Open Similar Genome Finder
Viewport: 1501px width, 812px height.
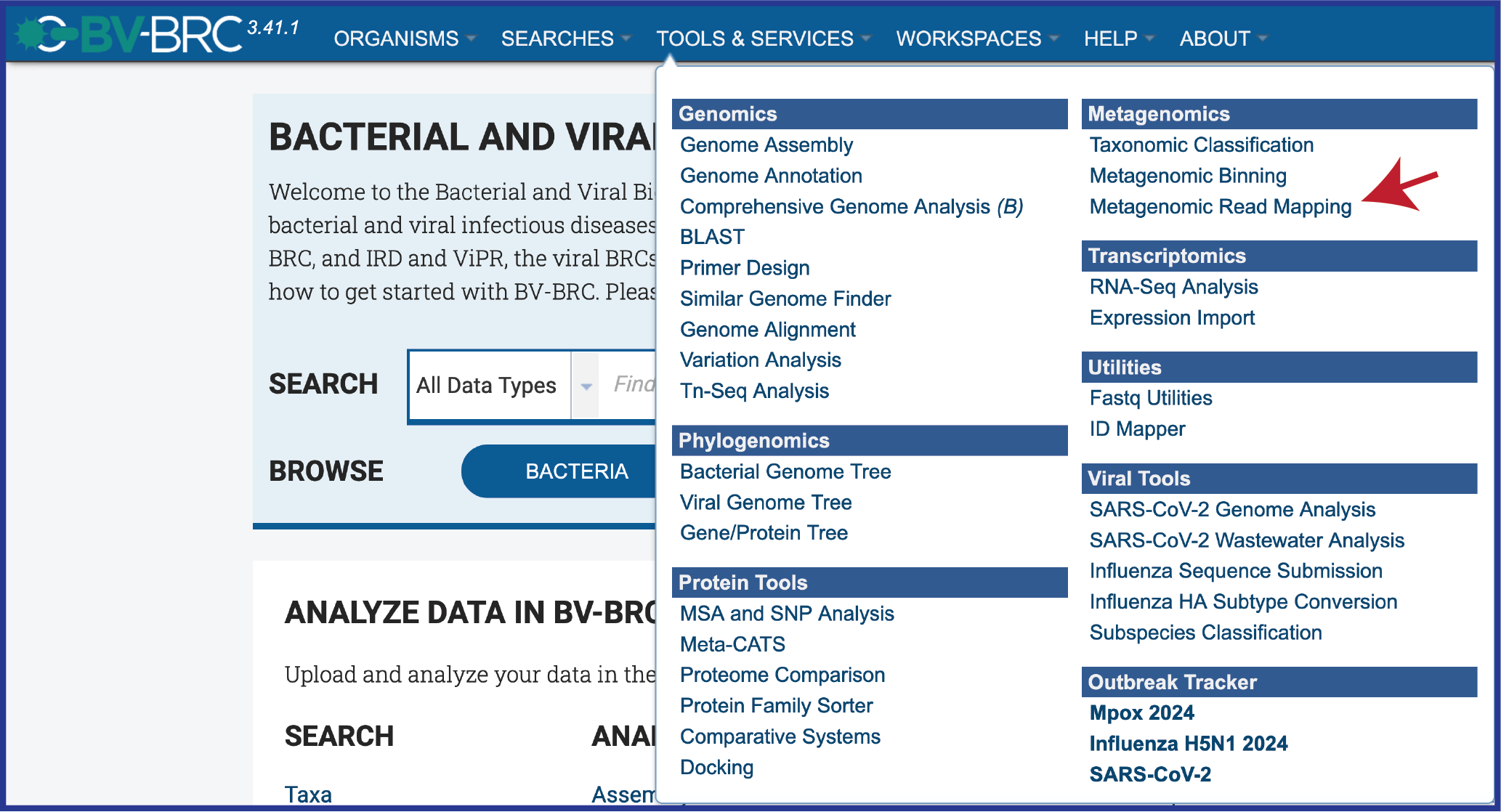click(785, 299)
